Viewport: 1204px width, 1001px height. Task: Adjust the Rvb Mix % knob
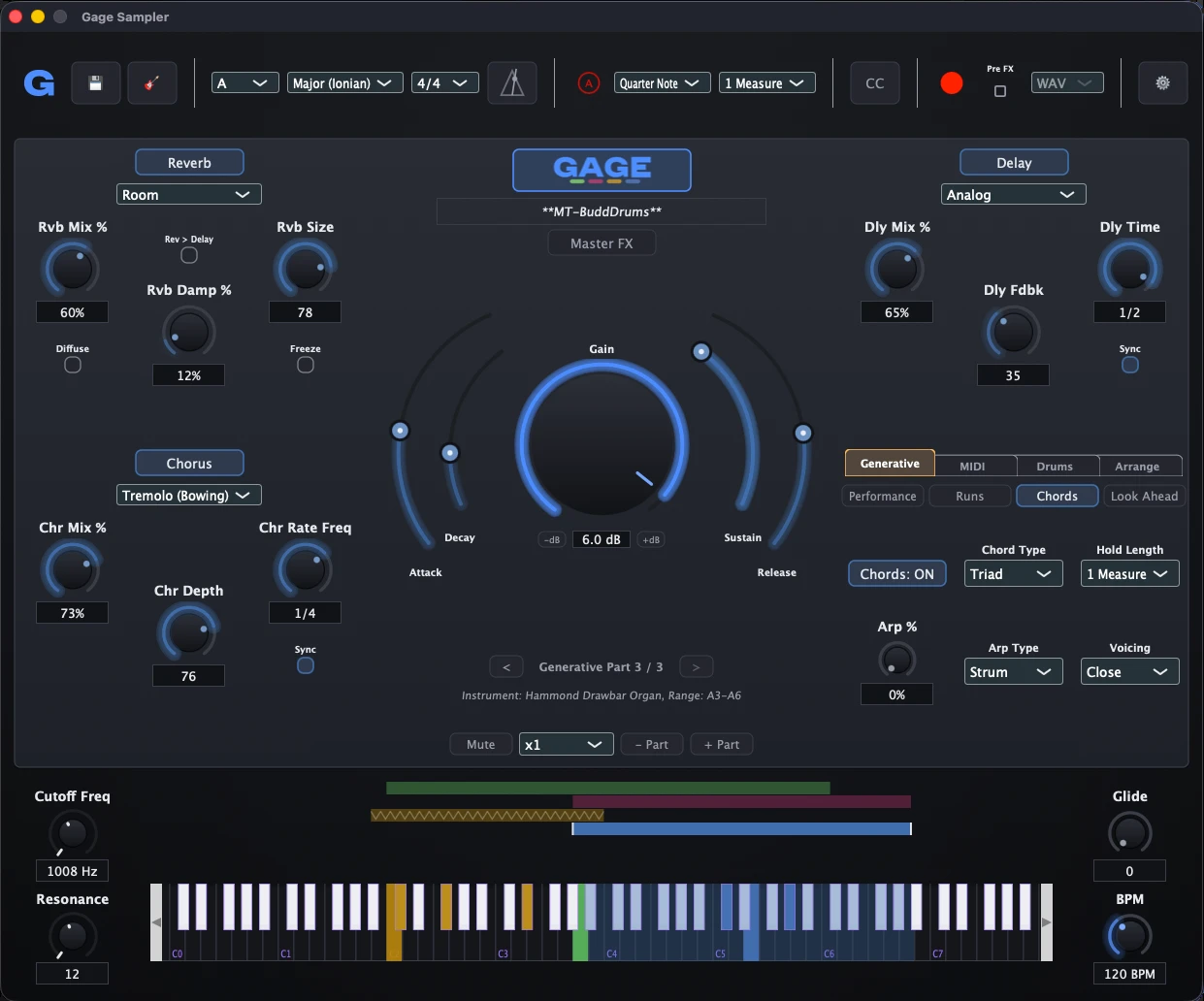[x=72, y=269]
